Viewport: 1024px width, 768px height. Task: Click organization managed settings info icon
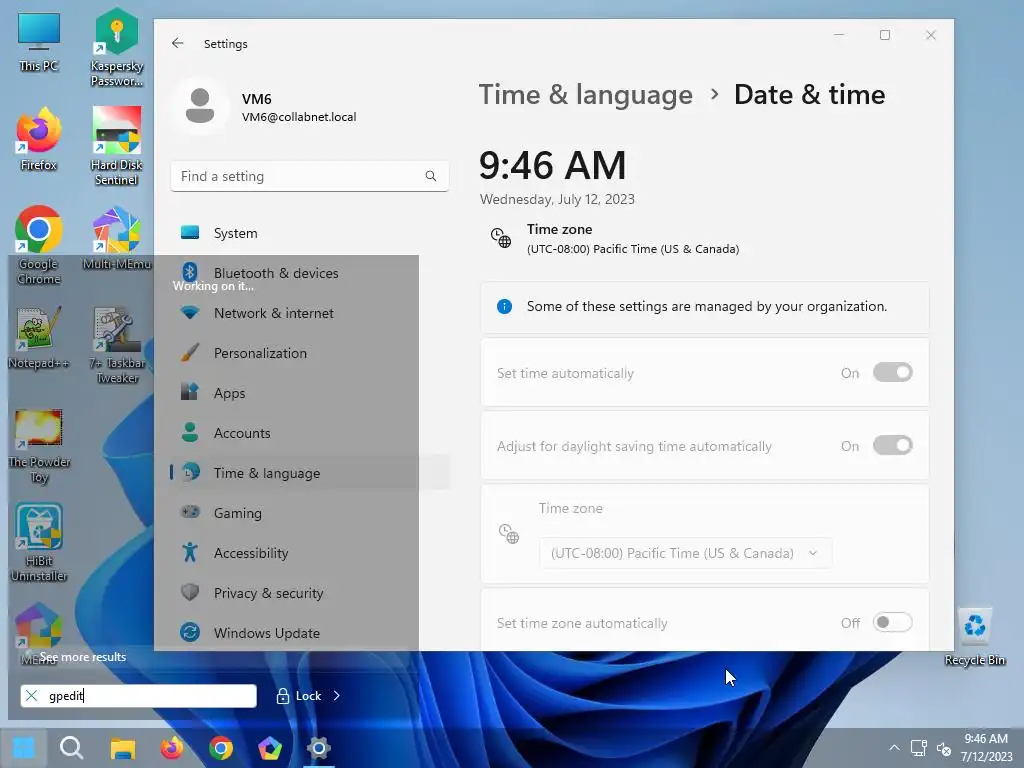click(504, 306)
